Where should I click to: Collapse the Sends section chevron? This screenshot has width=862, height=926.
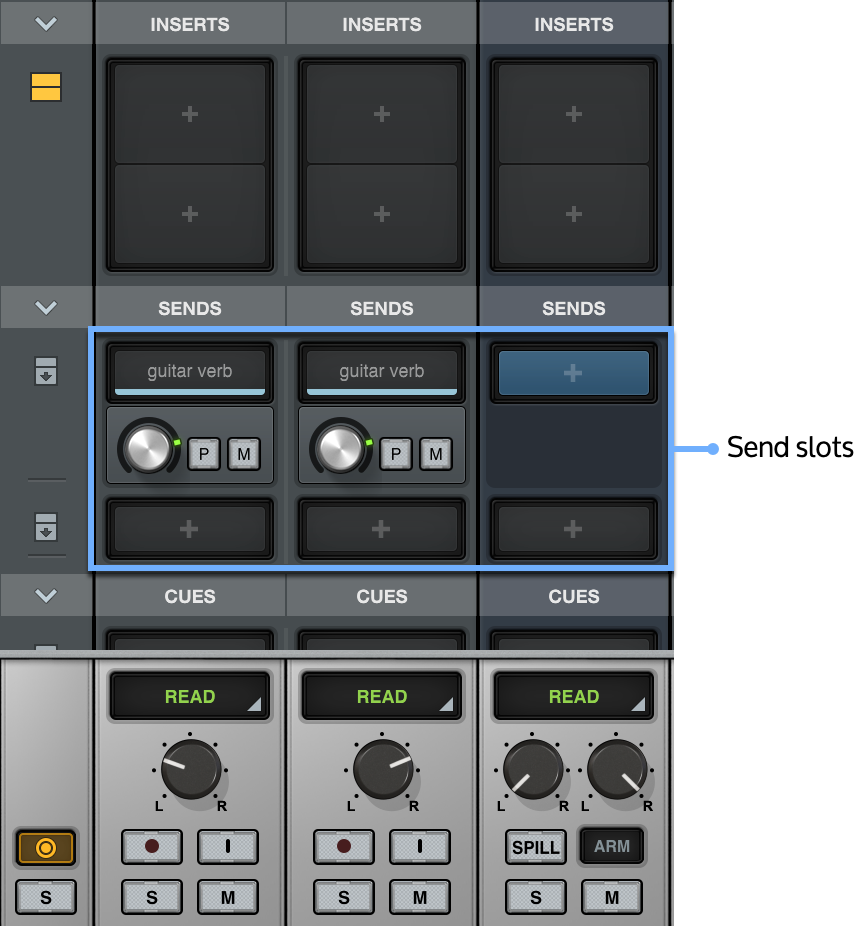click(x=46, y=308)
